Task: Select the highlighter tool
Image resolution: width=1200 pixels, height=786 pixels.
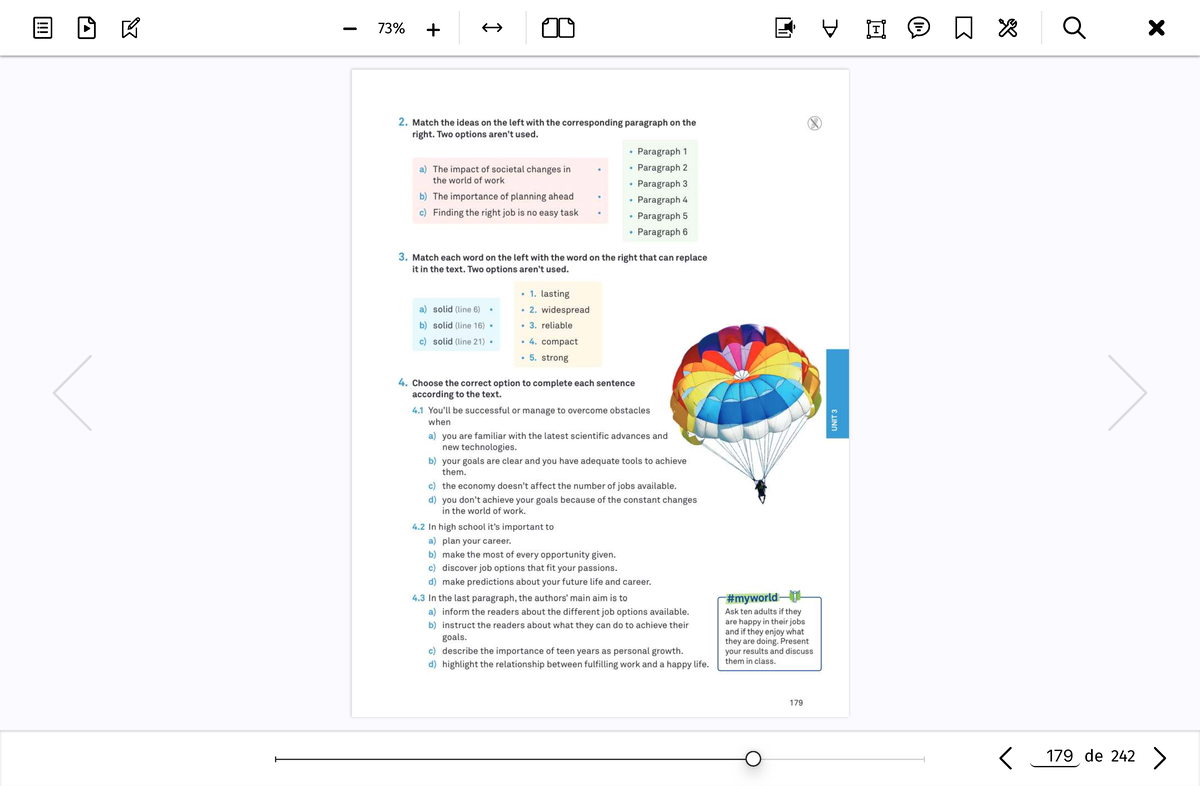Action: (830, 29)
